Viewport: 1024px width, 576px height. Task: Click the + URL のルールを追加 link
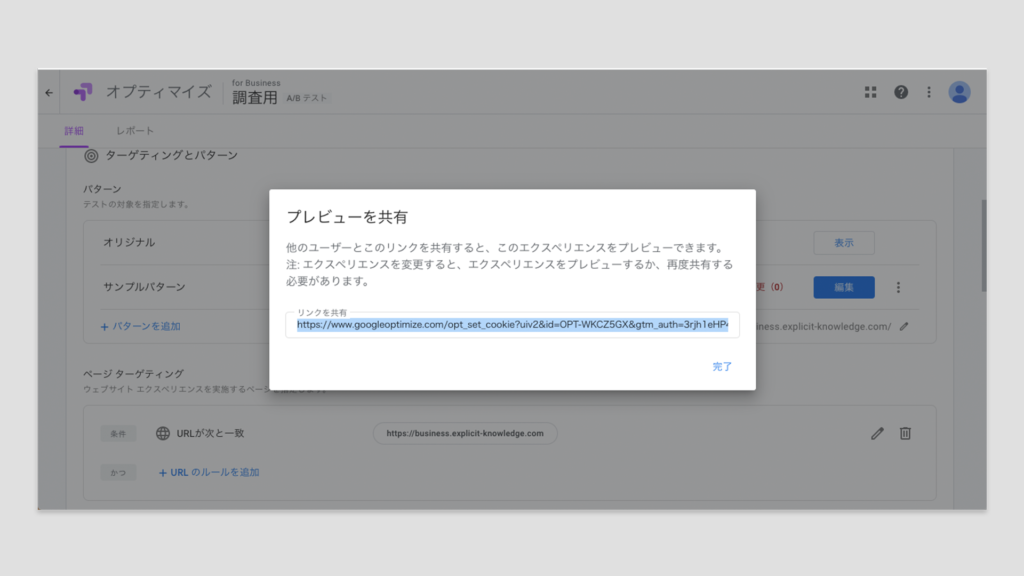[209, 472]
